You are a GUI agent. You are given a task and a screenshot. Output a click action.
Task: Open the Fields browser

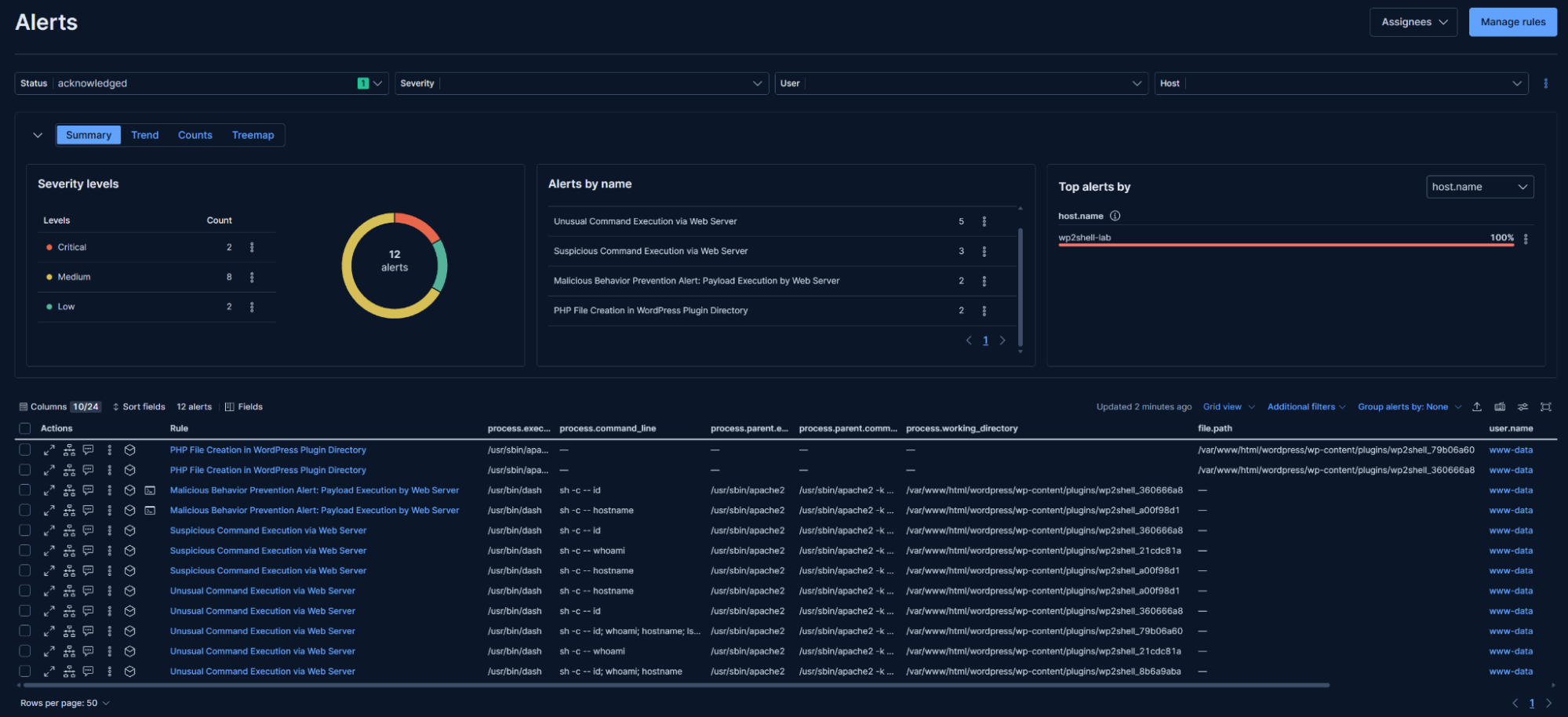(244, 406)
